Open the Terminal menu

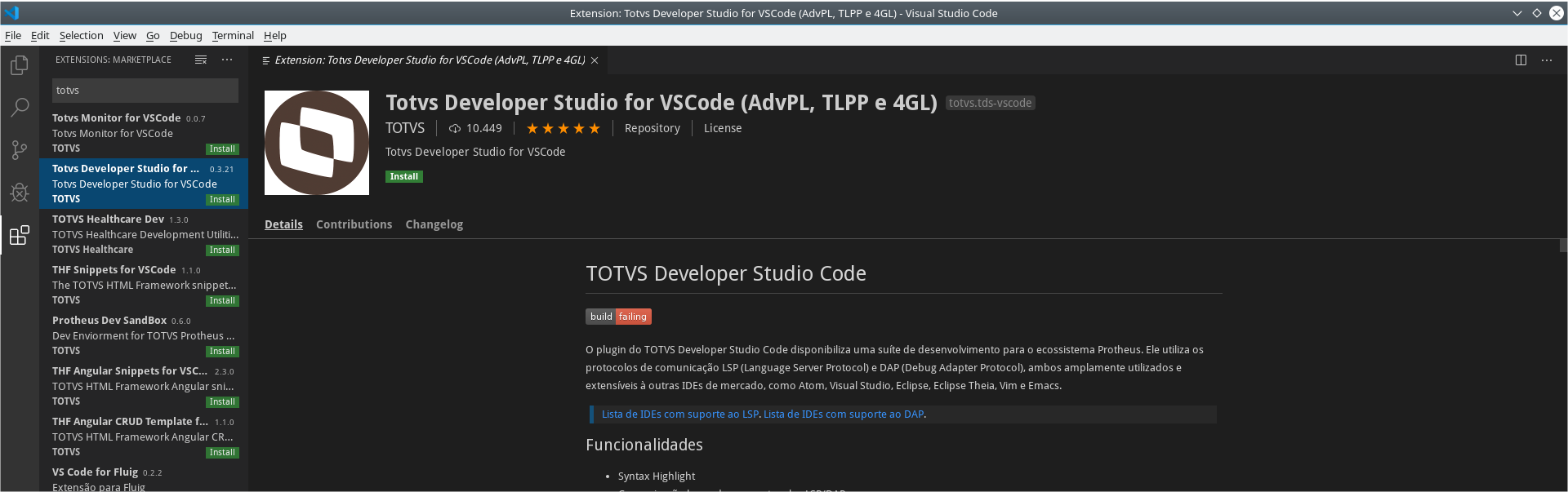point(233,35)
